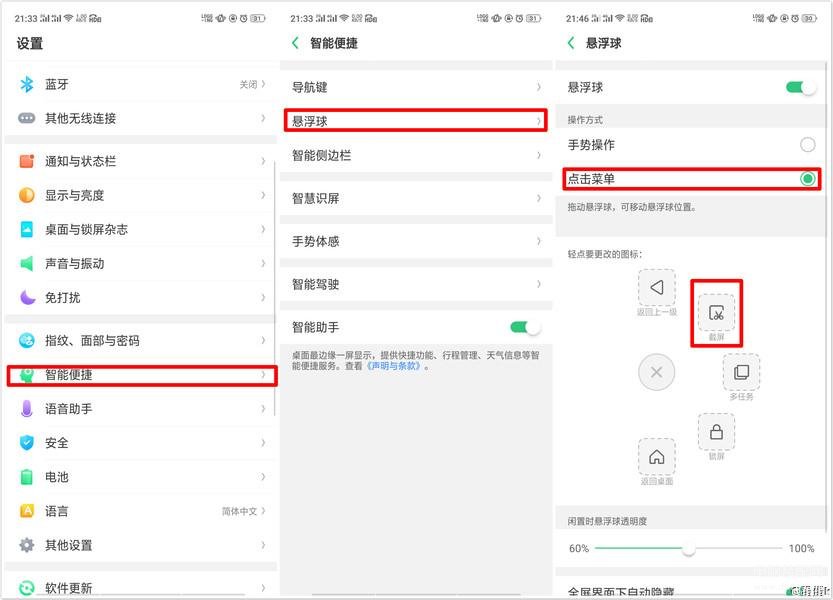Open 智能驾驶 chevron
Viewport: 833px width, 600px height.
(539, 284)
